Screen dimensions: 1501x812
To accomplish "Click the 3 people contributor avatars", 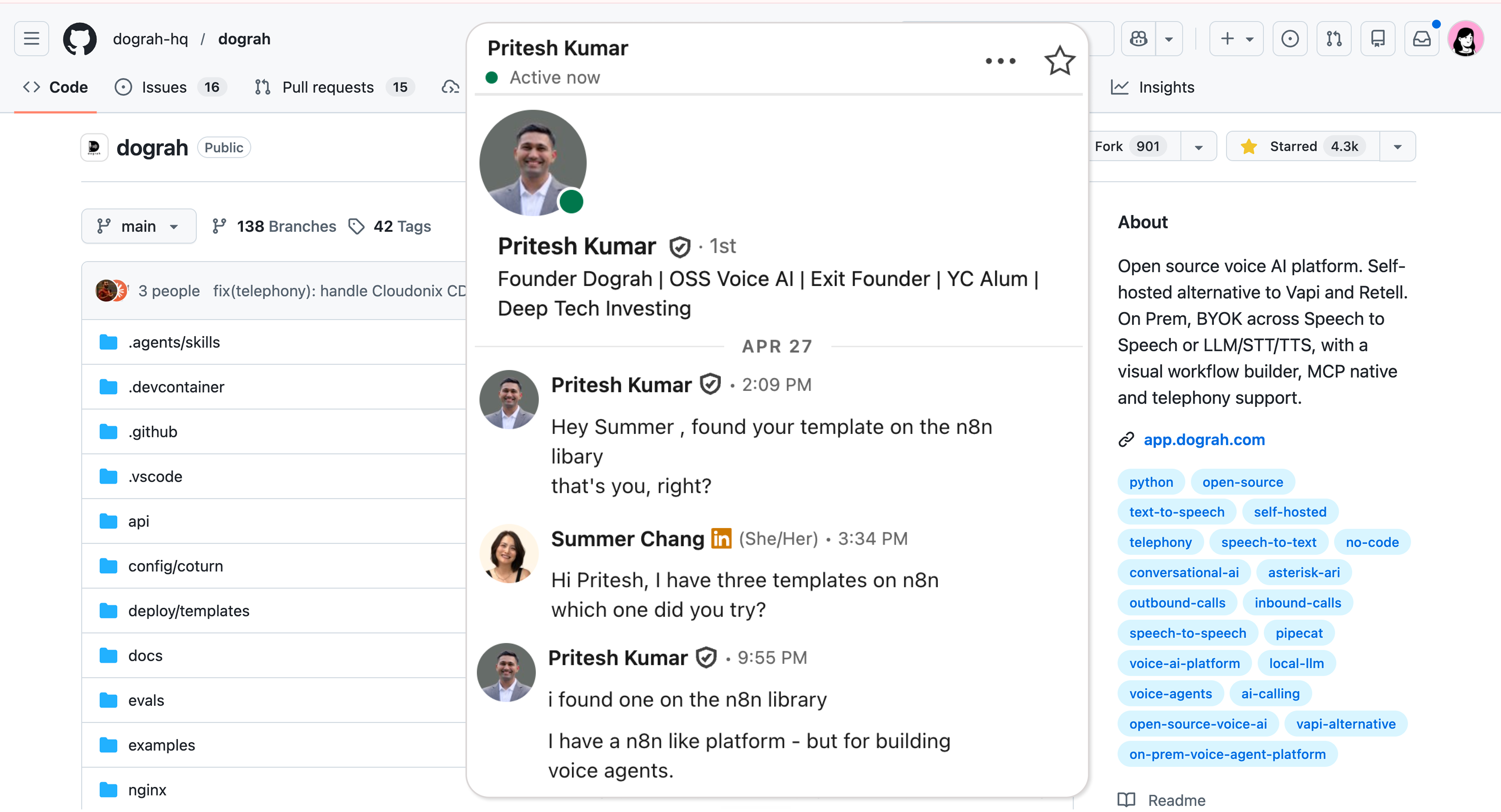I will pyautogui.click(x=111, y=290).
